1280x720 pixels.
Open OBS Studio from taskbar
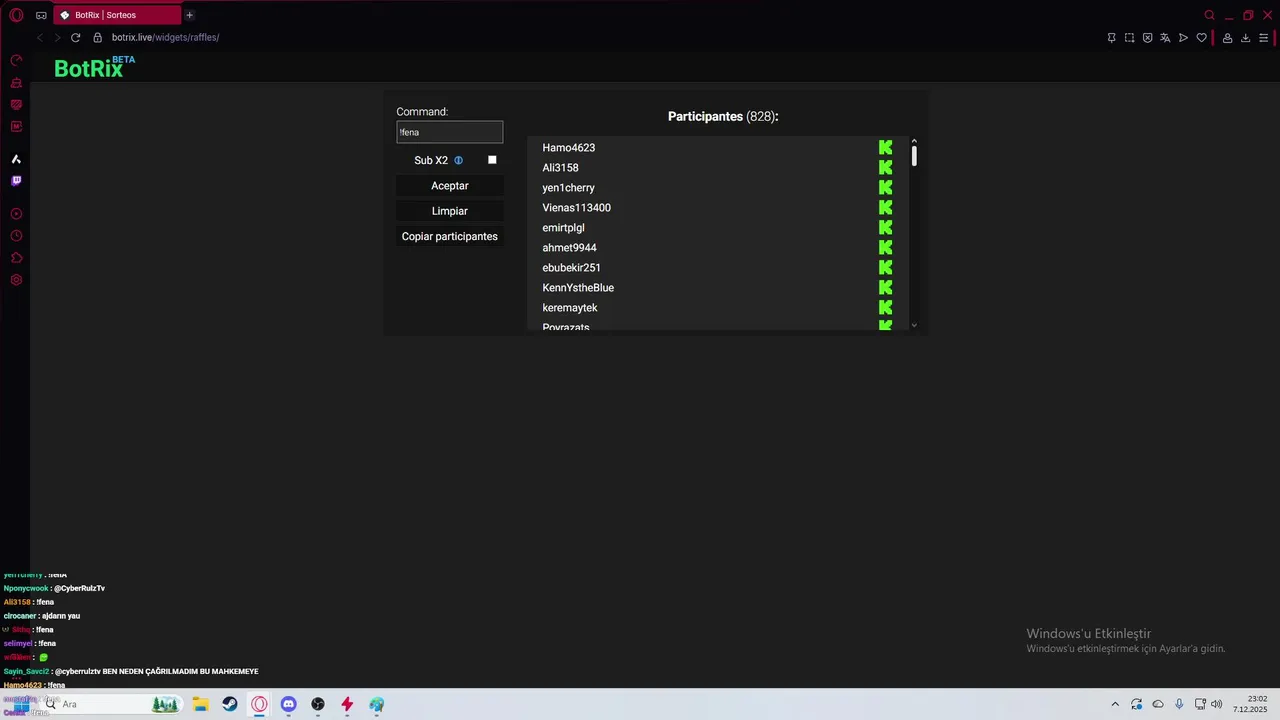318,704
